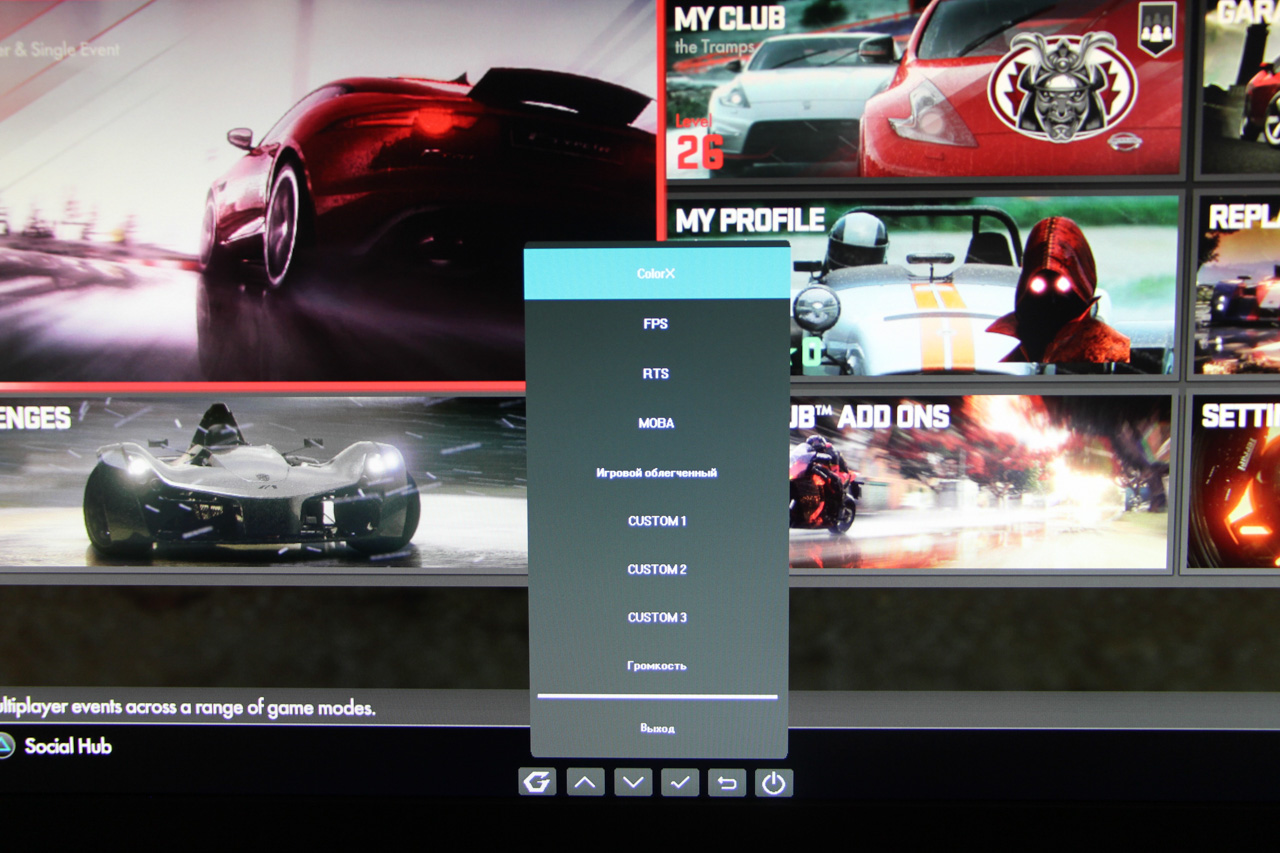Click the samurai club emblem
The height and width of the screenshot is (853, 1280).
pyautogui.click(x=1062, y=86)
